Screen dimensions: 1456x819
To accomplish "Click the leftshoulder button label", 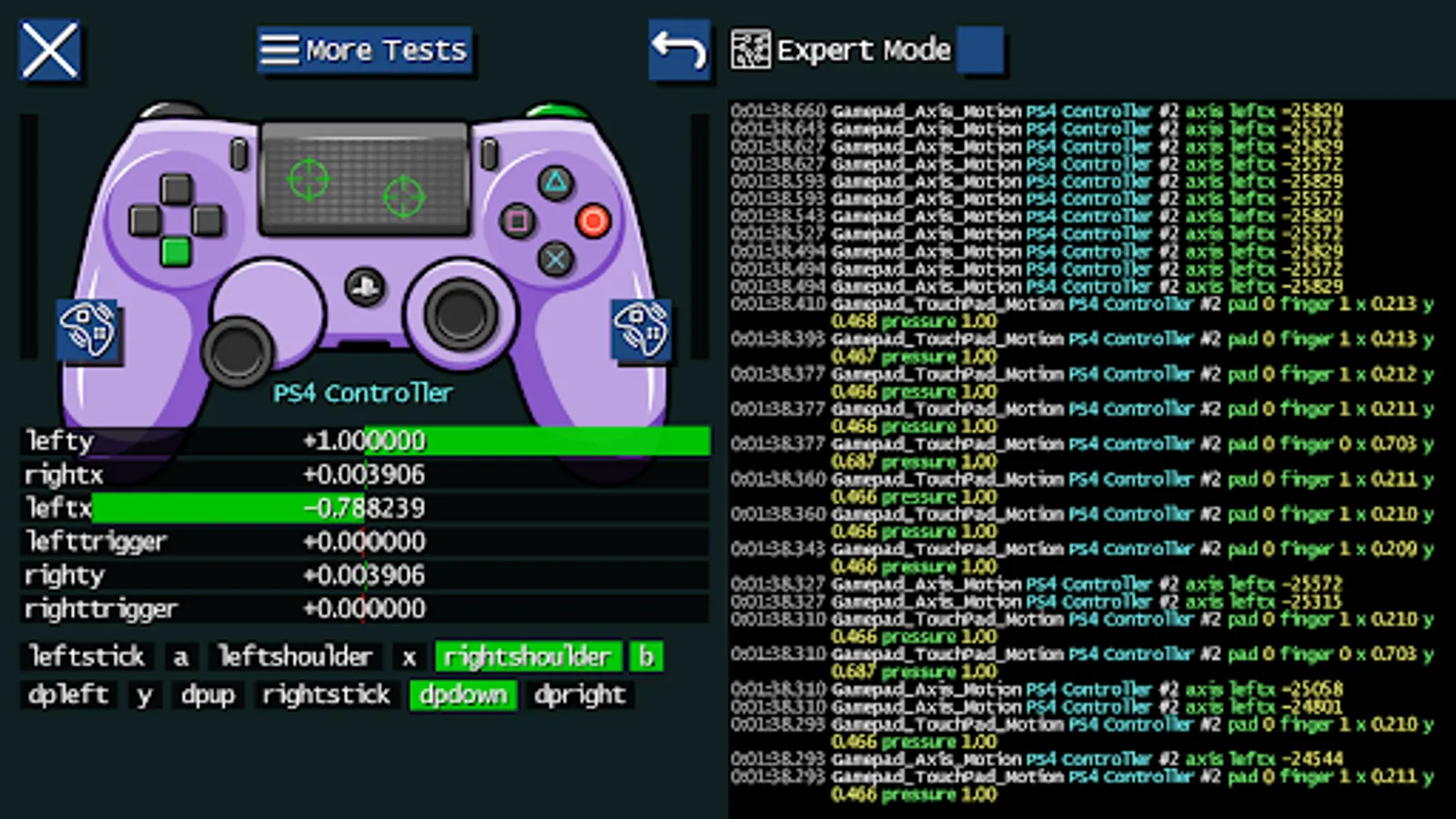I will click(295, 656).
